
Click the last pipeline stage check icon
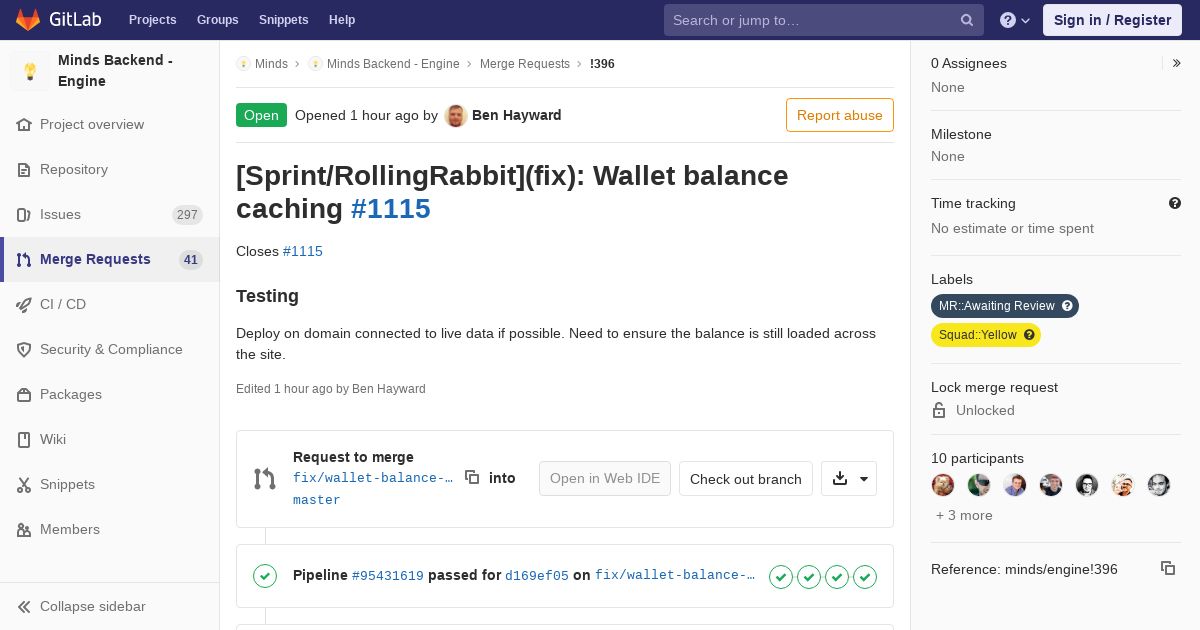[865, 576]
